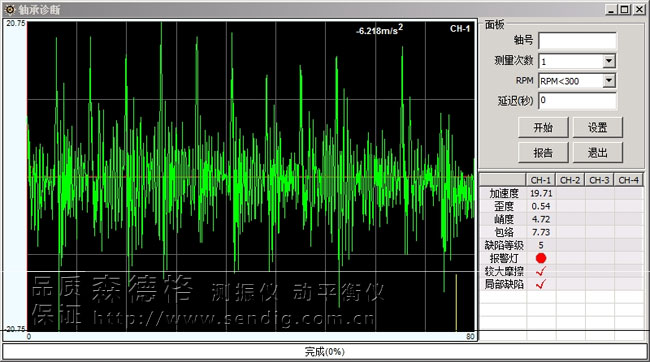Click the red alarm light indicator for CH-1
Image resolution: width=650 pixels, height=362 pixels.
pos(541,258)
